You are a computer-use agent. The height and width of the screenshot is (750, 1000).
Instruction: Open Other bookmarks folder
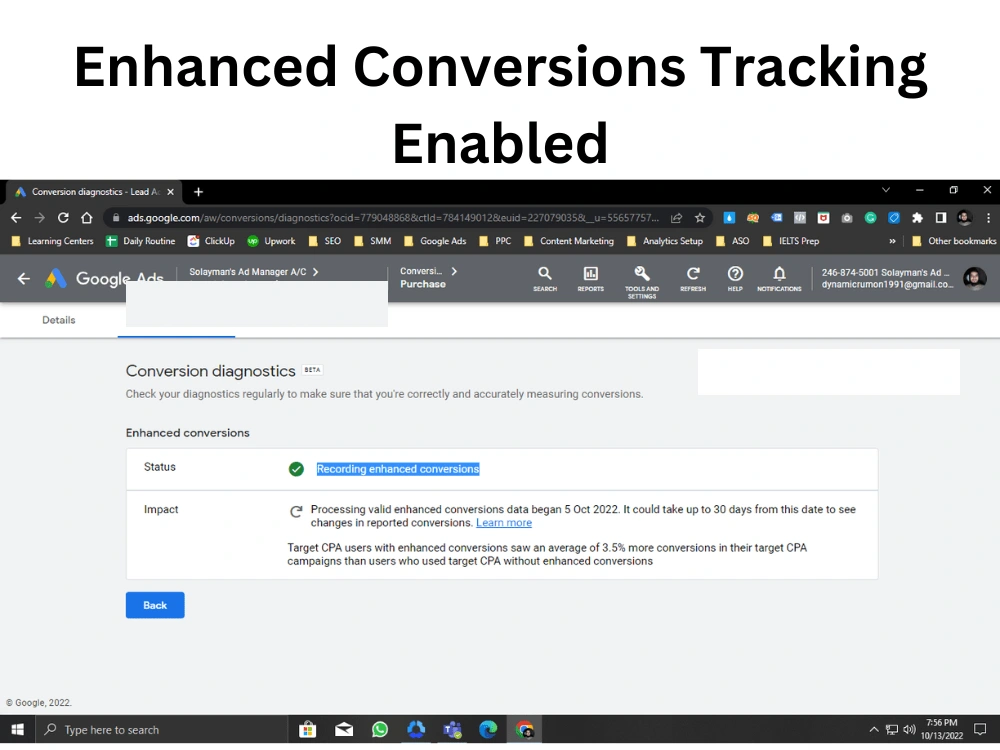[954, 241]
